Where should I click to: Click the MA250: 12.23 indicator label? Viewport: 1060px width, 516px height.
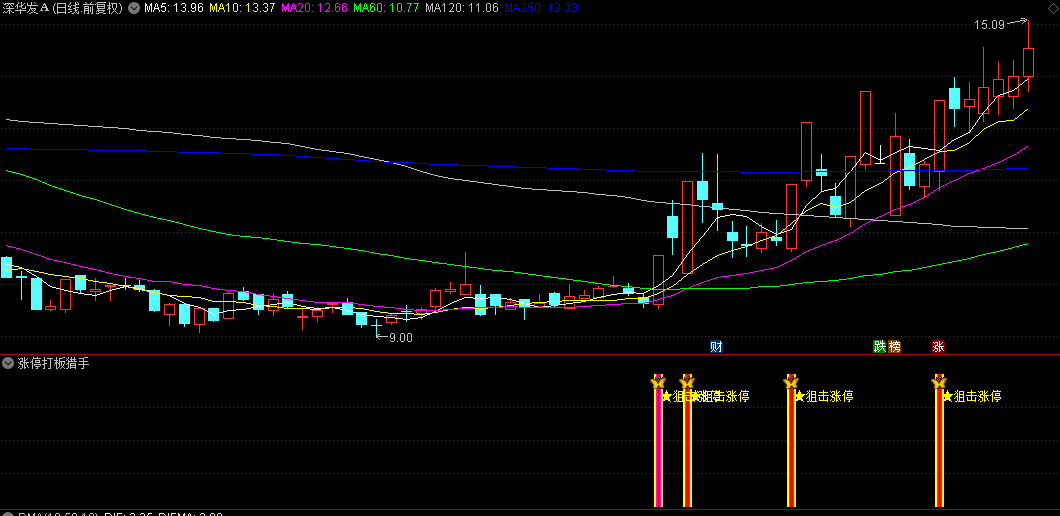(540, 8)
